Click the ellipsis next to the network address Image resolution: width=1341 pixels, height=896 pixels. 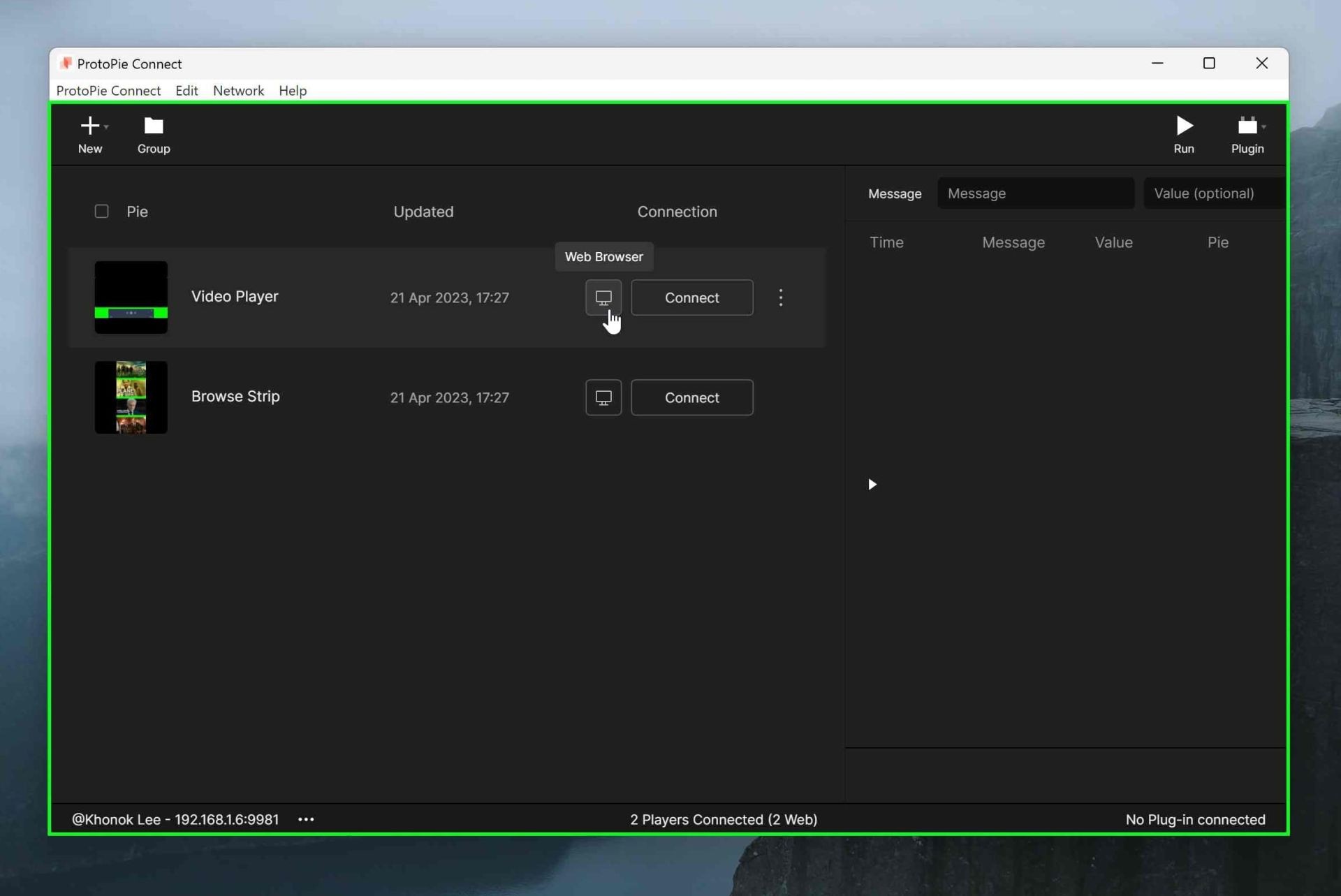tap(305, 819)
